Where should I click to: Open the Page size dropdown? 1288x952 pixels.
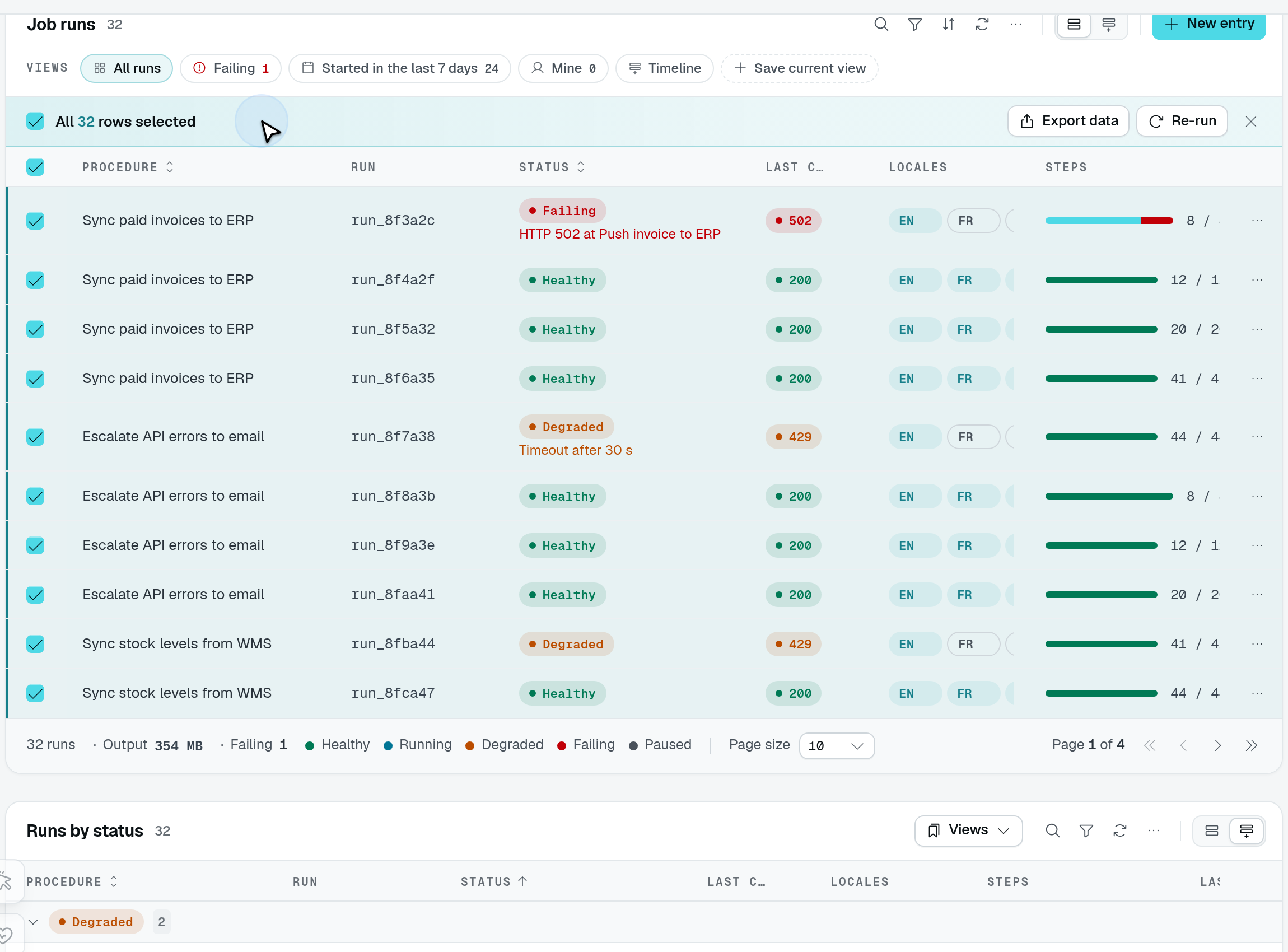[836, 746]
